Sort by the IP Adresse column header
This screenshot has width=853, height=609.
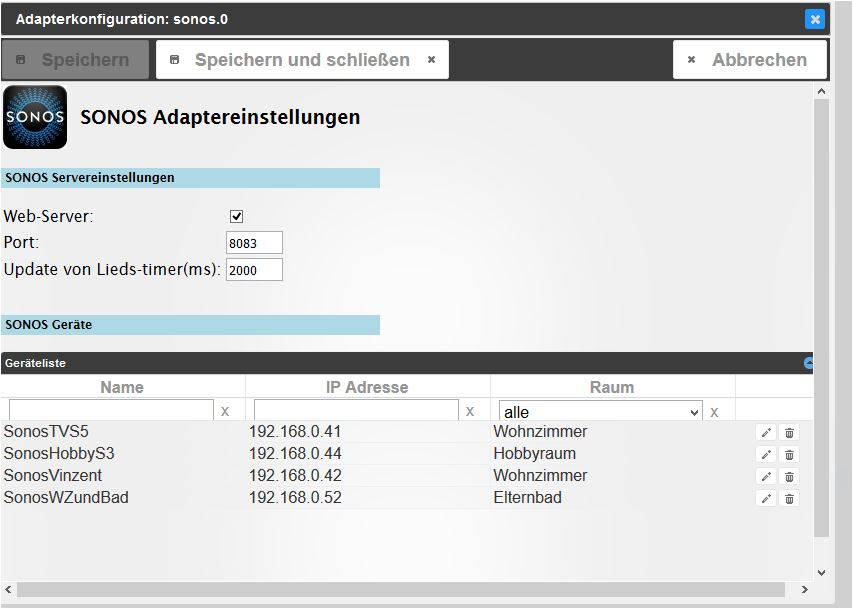point(367,387)
